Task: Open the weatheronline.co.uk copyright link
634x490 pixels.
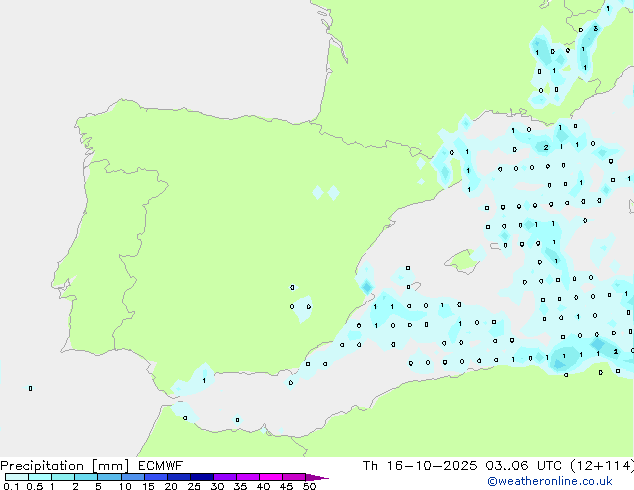Action: coord(550,481)
